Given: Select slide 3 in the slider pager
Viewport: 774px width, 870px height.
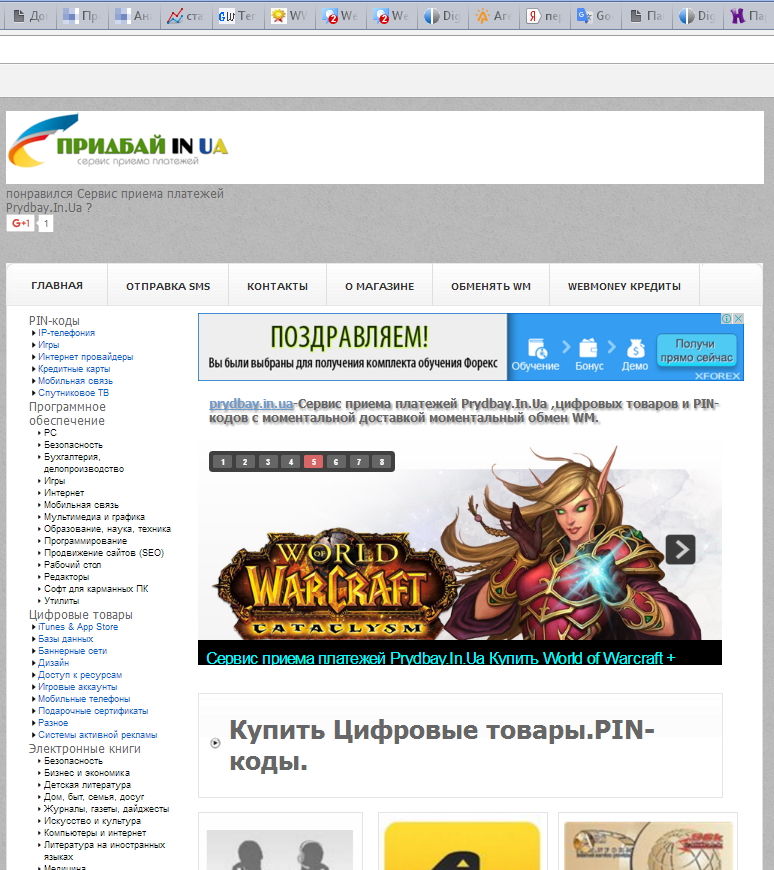Looking at the screenshot, I should tap(267, 462).
